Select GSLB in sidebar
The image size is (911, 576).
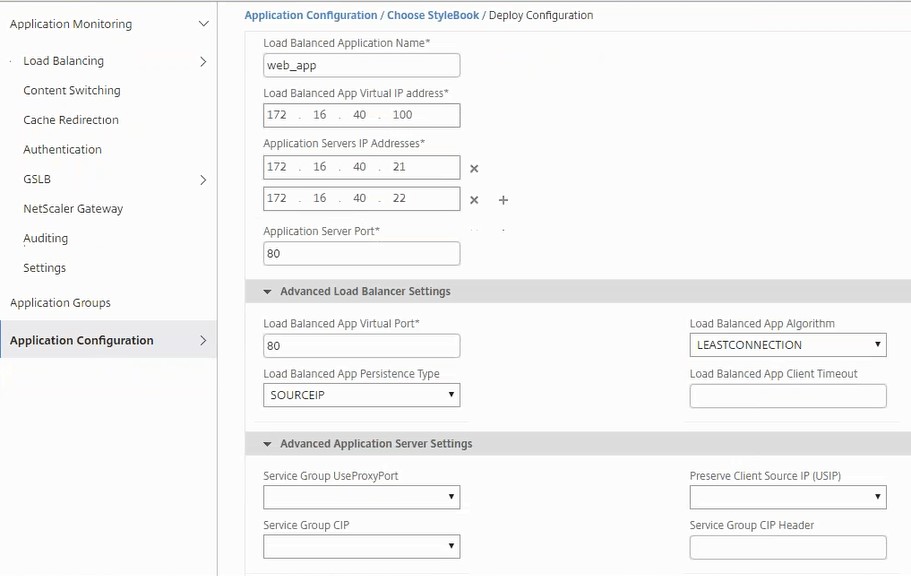(x=37, y=179)
